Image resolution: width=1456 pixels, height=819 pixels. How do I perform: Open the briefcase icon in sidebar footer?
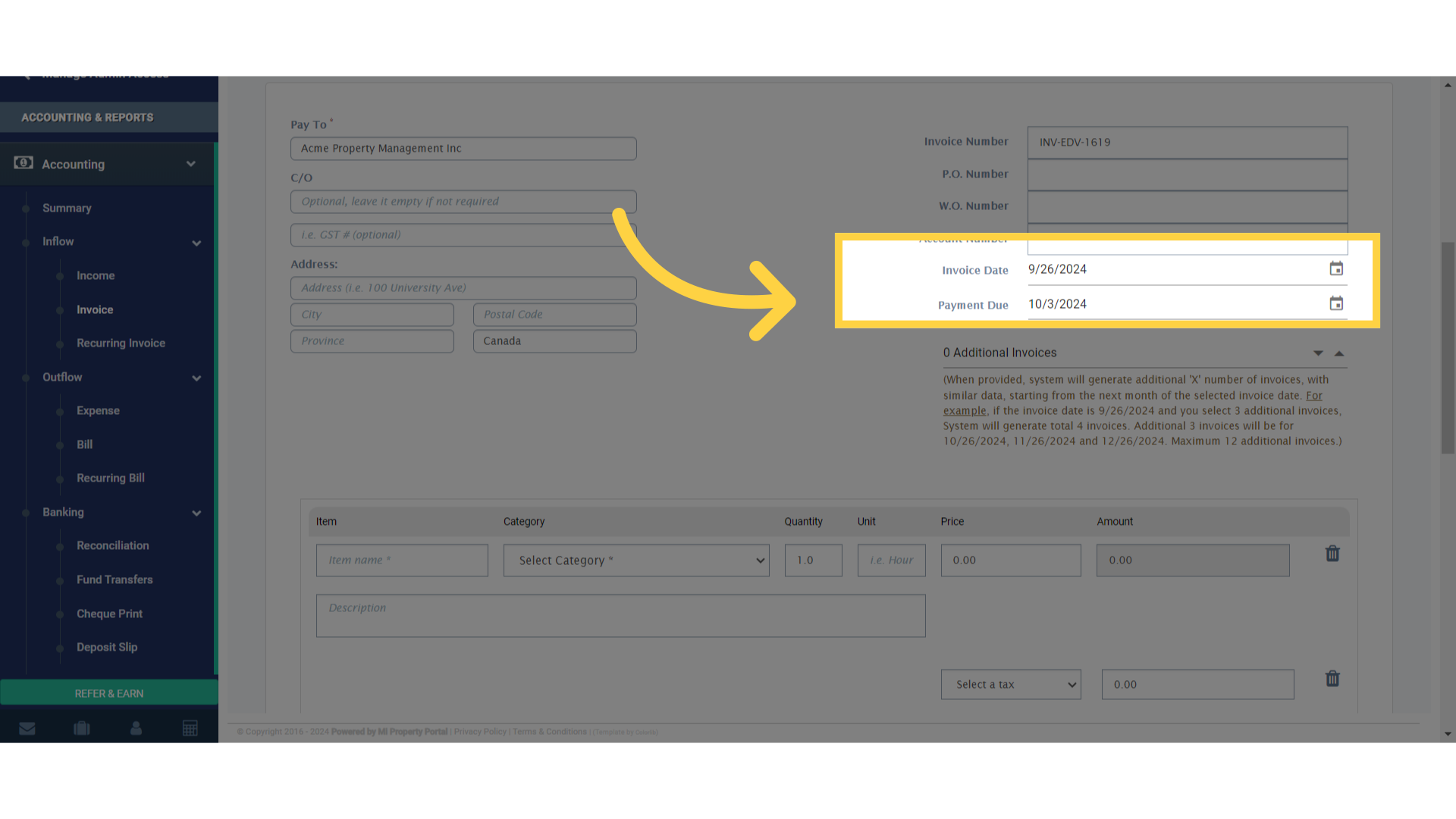(82, 728)
